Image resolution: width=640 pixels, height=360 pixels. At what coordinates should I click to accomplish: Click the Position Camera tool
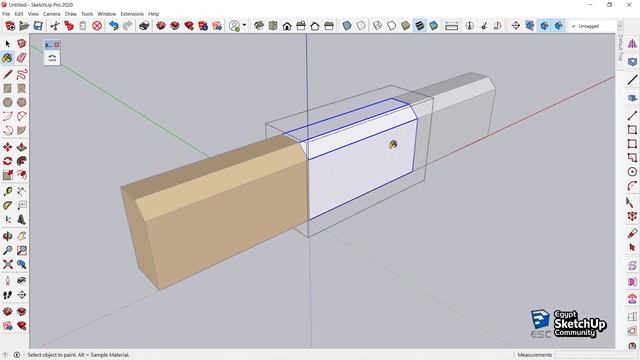click(x=7, y=280)
